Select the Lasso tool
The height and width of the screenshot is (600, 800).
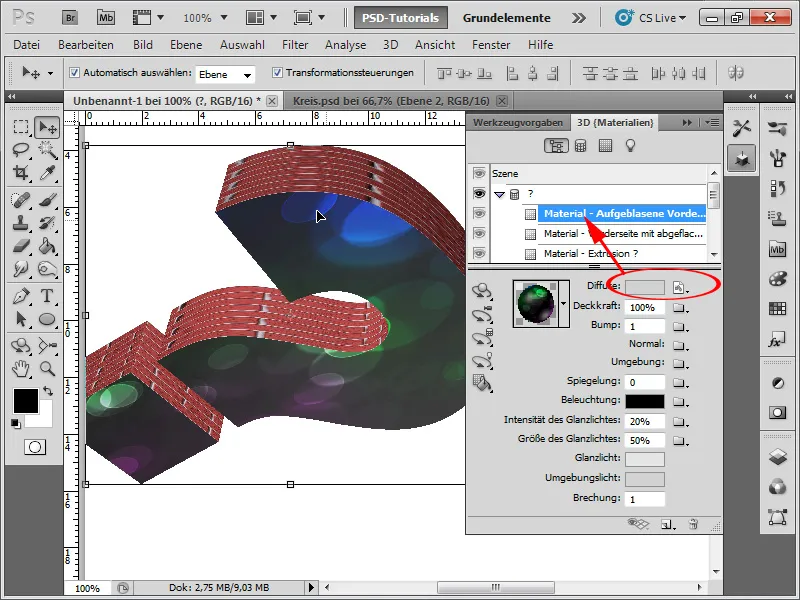[x=20, y=149]
